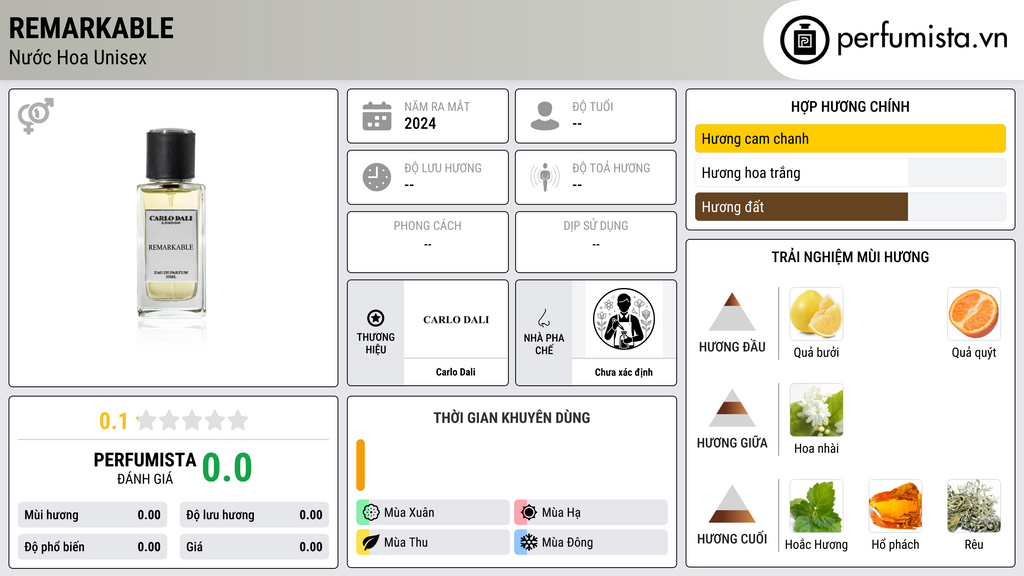
Task: Click the REMARKABLE title heading
Action: coord(91,28)
